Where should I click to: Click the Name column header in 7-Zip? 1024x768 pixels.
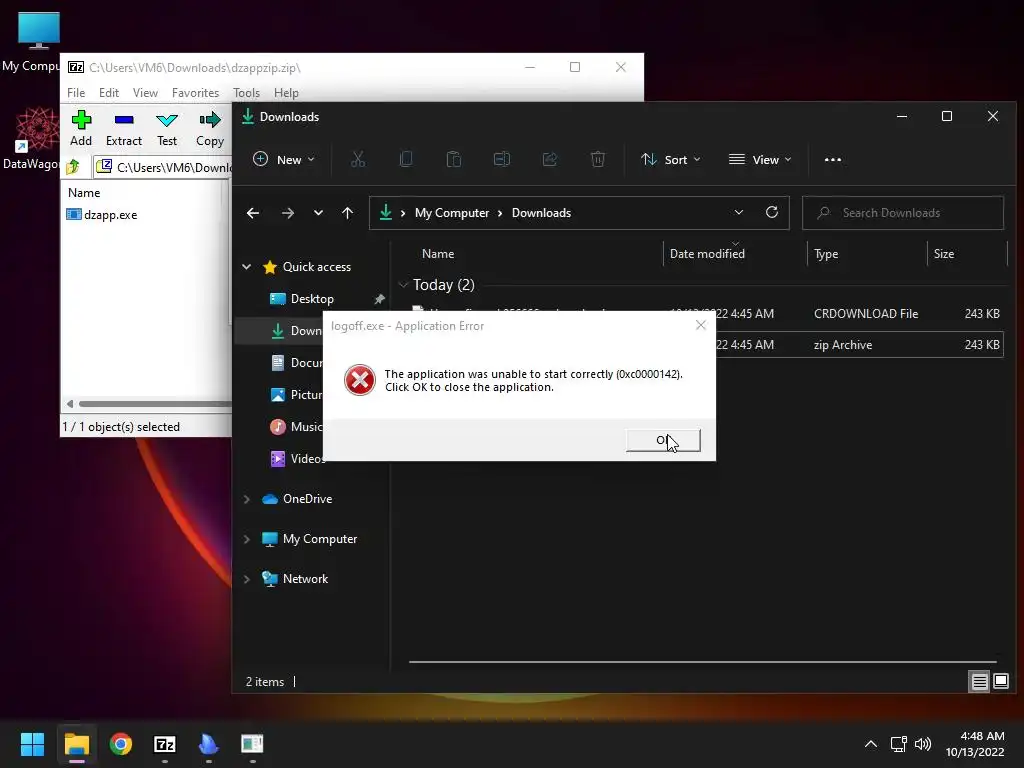click(84, 193)
